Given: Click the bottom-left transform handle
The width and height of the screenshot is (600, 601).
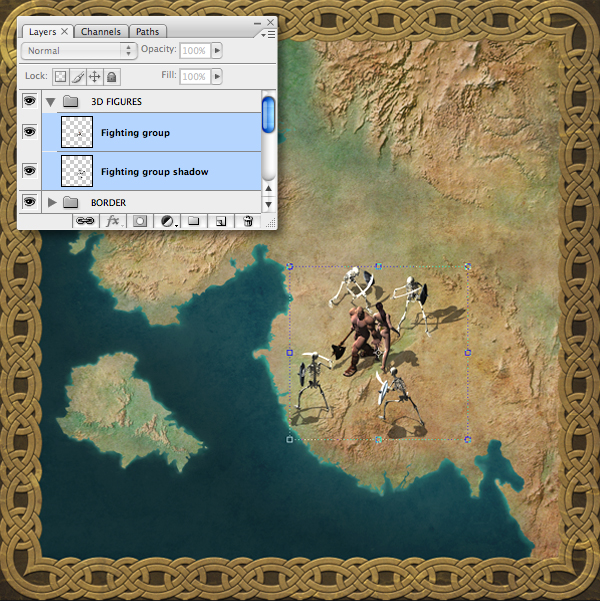Looking at the screenshot, I should point(290,440).
